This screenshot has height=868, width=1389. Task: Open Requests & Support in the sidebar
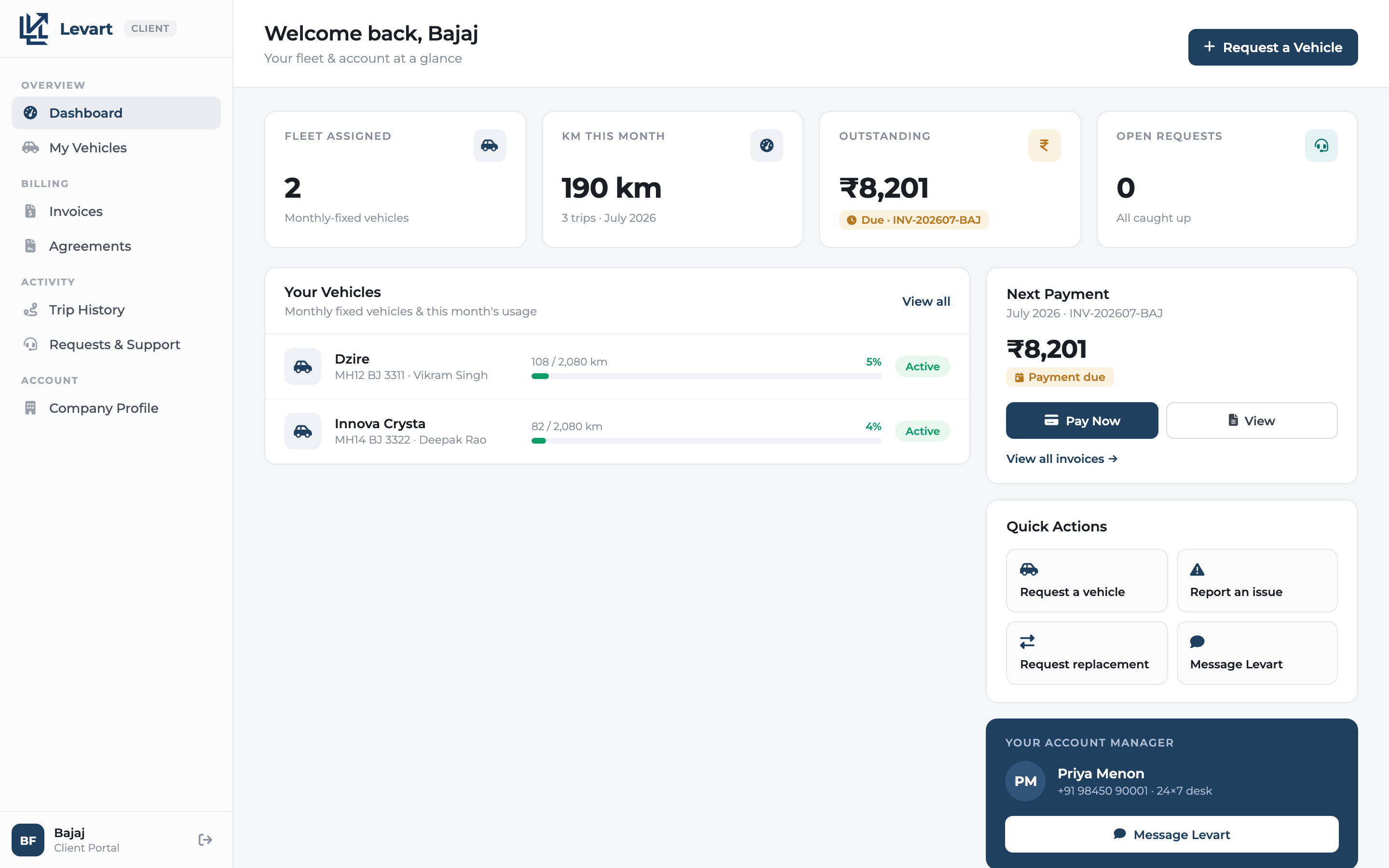point(116,344)
